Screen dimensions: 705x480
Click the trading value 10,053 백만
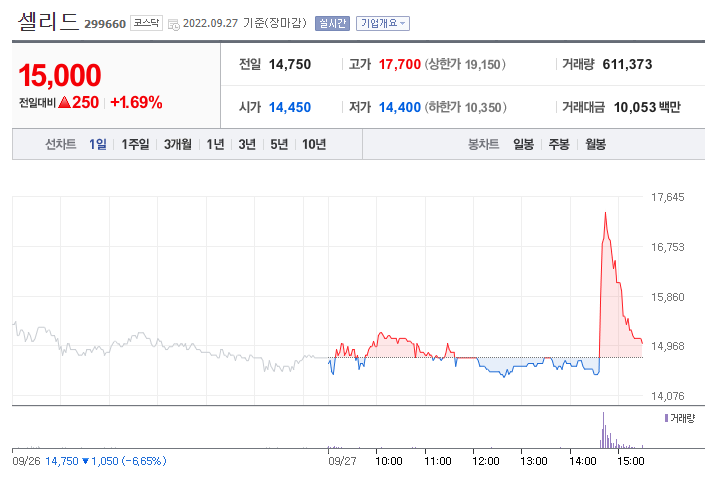(647, 107)
